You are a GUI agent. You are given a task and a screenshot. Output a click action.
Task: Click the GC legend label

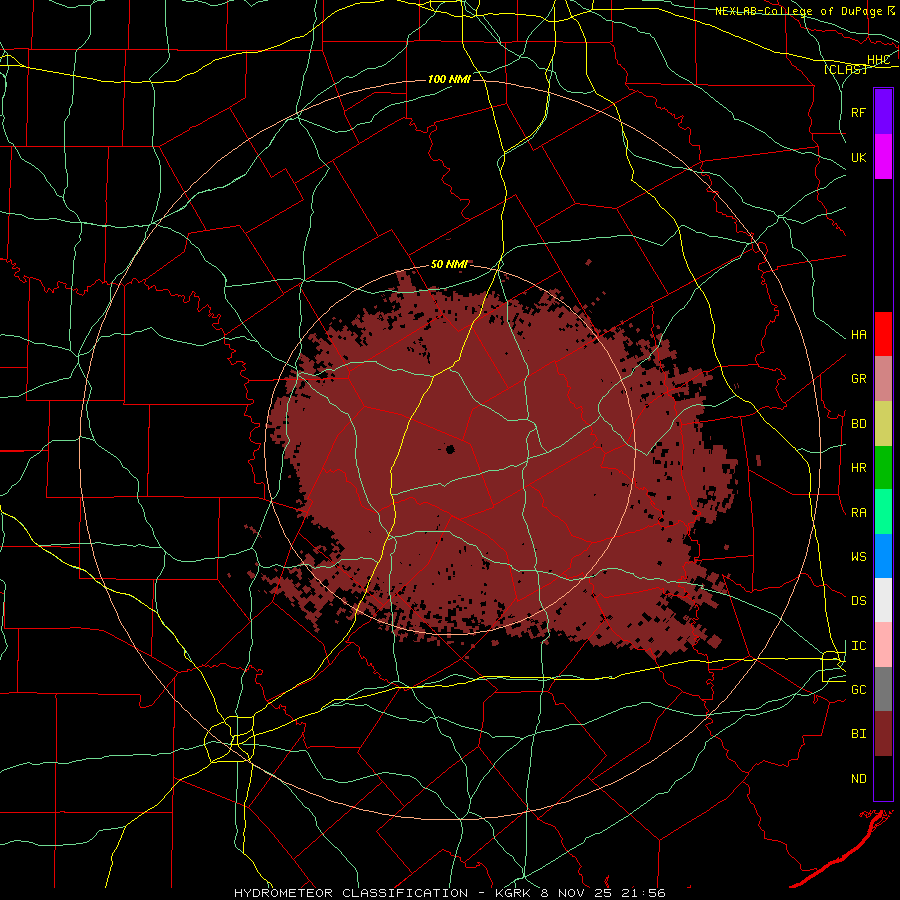858,690
